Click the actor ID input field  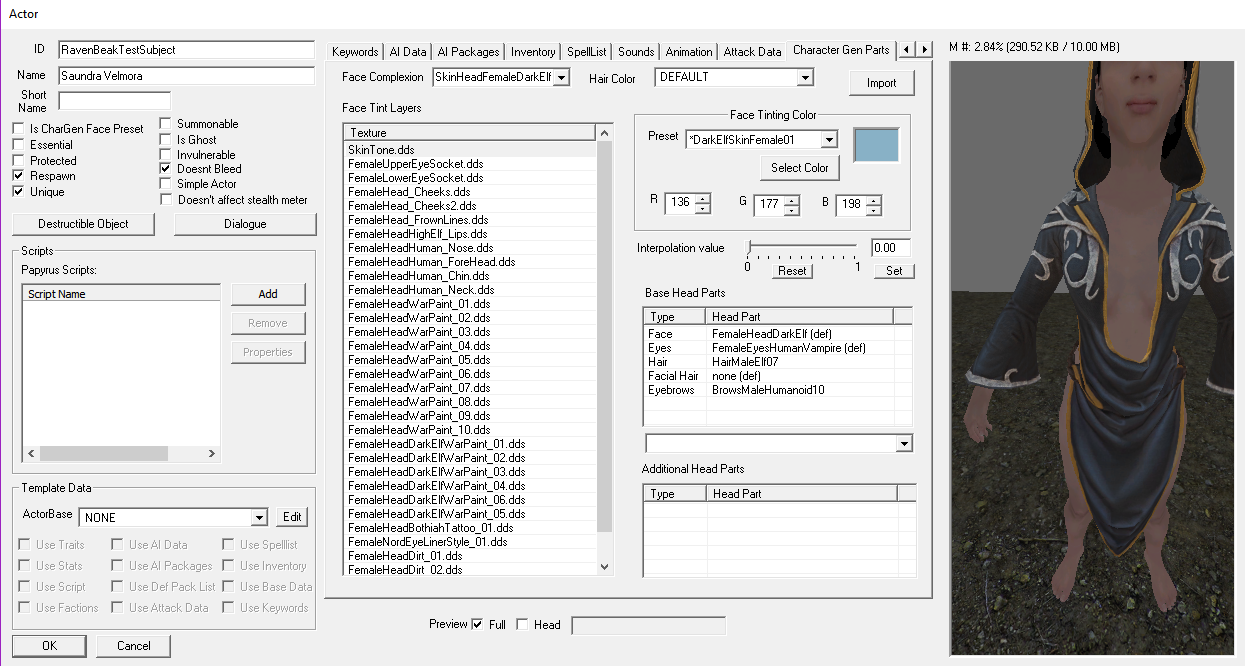point(186,49)
